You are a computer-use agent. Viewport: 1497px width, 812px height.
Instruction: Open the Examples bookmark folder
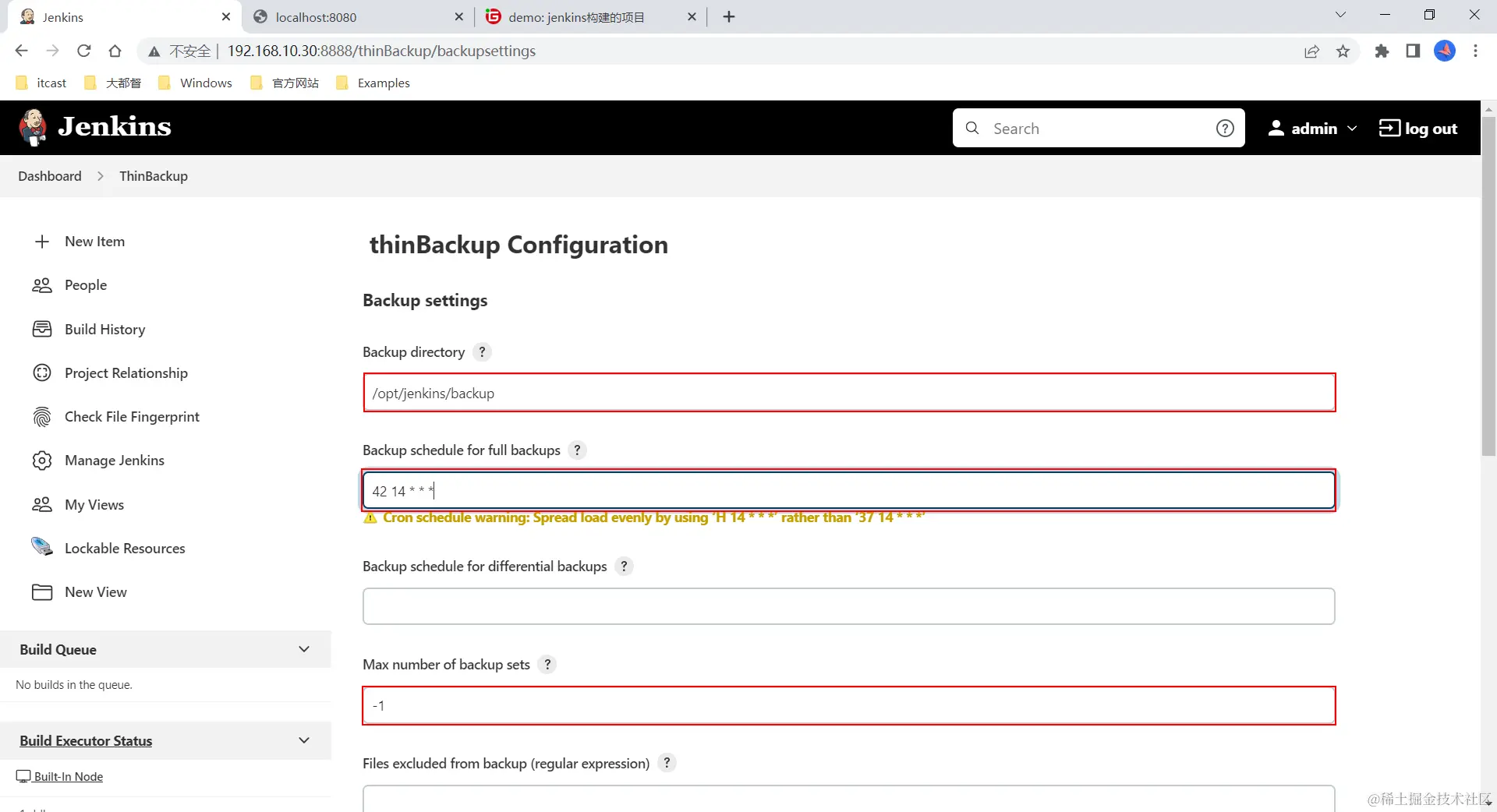pyautogui.click(x=373, y=83)
